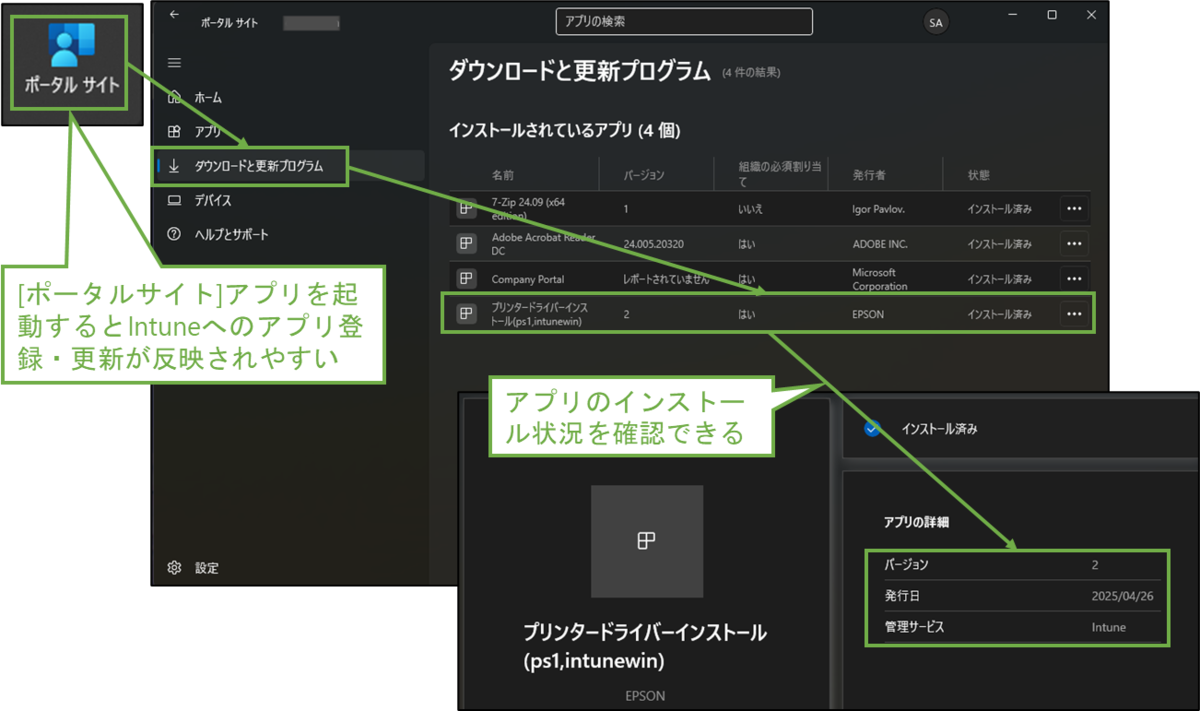1200x711 pixels.
Task: Select デバイス in the sidebar
Action: tap(213, 200)
